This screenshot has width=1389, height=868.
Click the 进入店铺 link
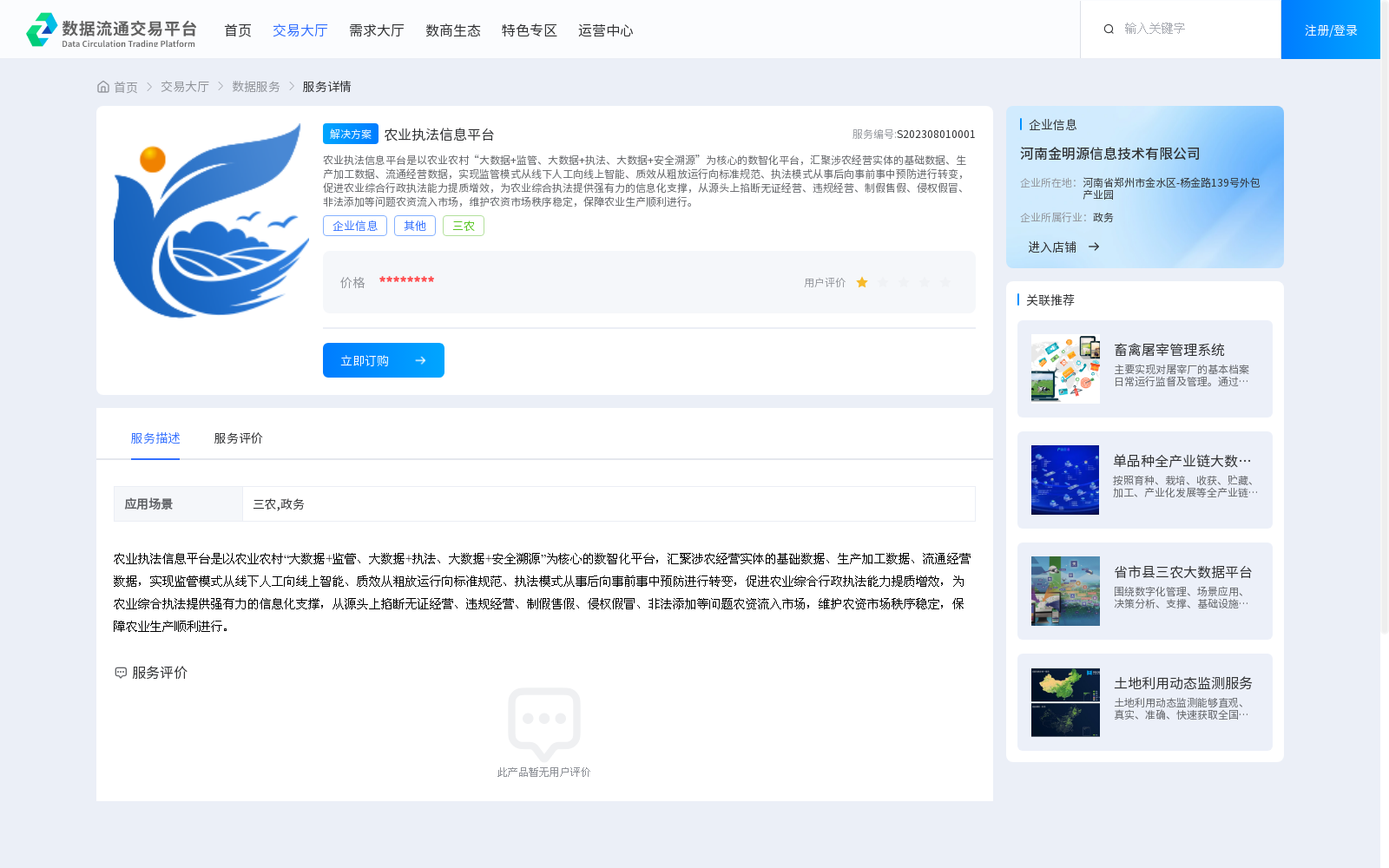click(1052, 247)
